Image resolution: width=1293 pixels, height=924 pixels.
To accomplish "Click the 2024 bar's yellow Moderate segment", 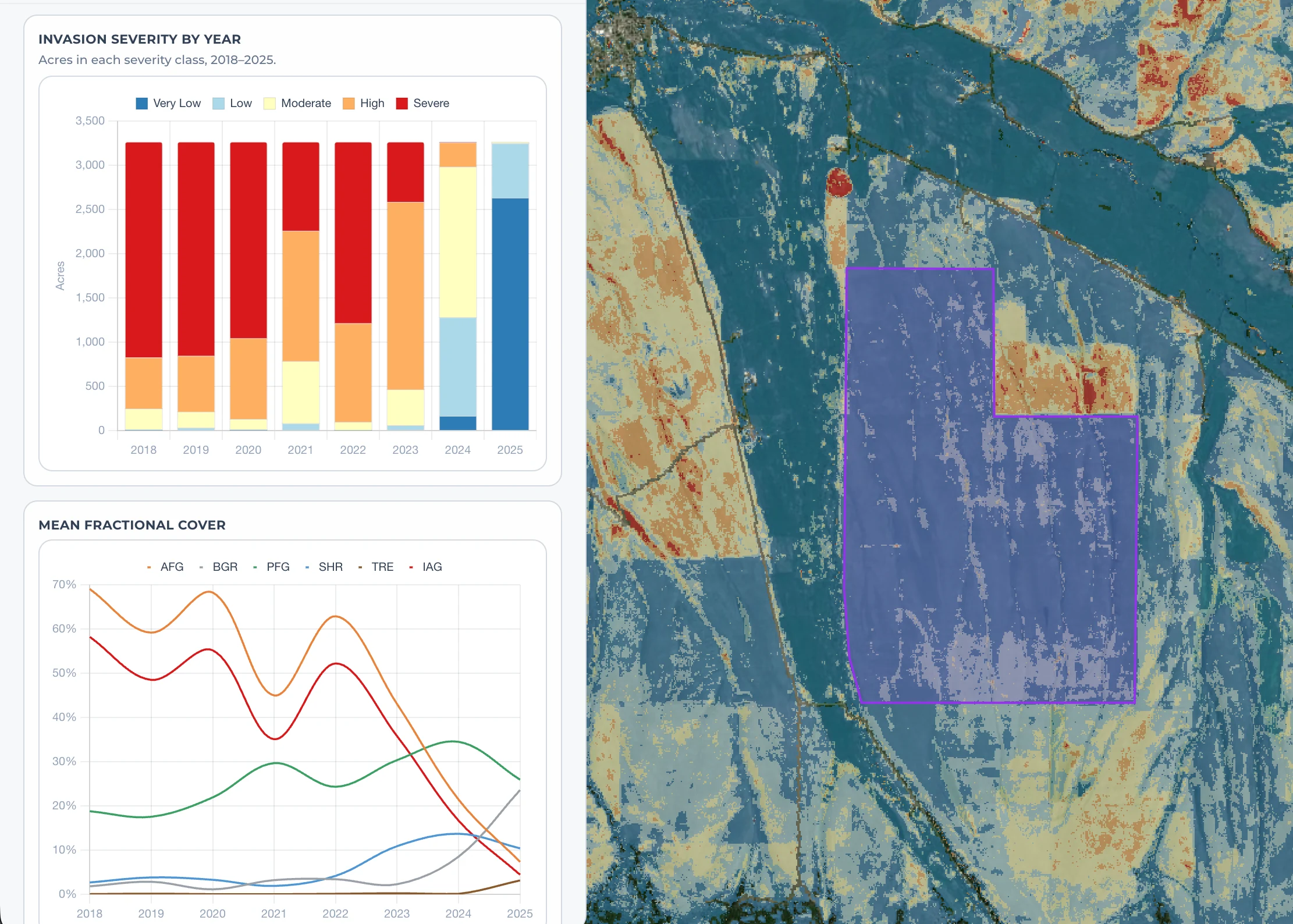I will pyautogui.click(x=458, y=242).
